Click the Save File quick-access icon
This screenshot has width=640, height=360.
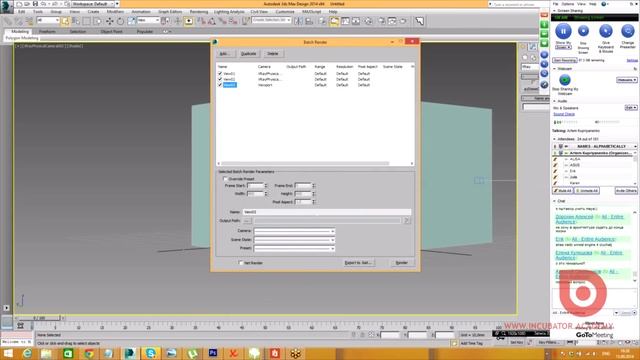coord(35,4)
